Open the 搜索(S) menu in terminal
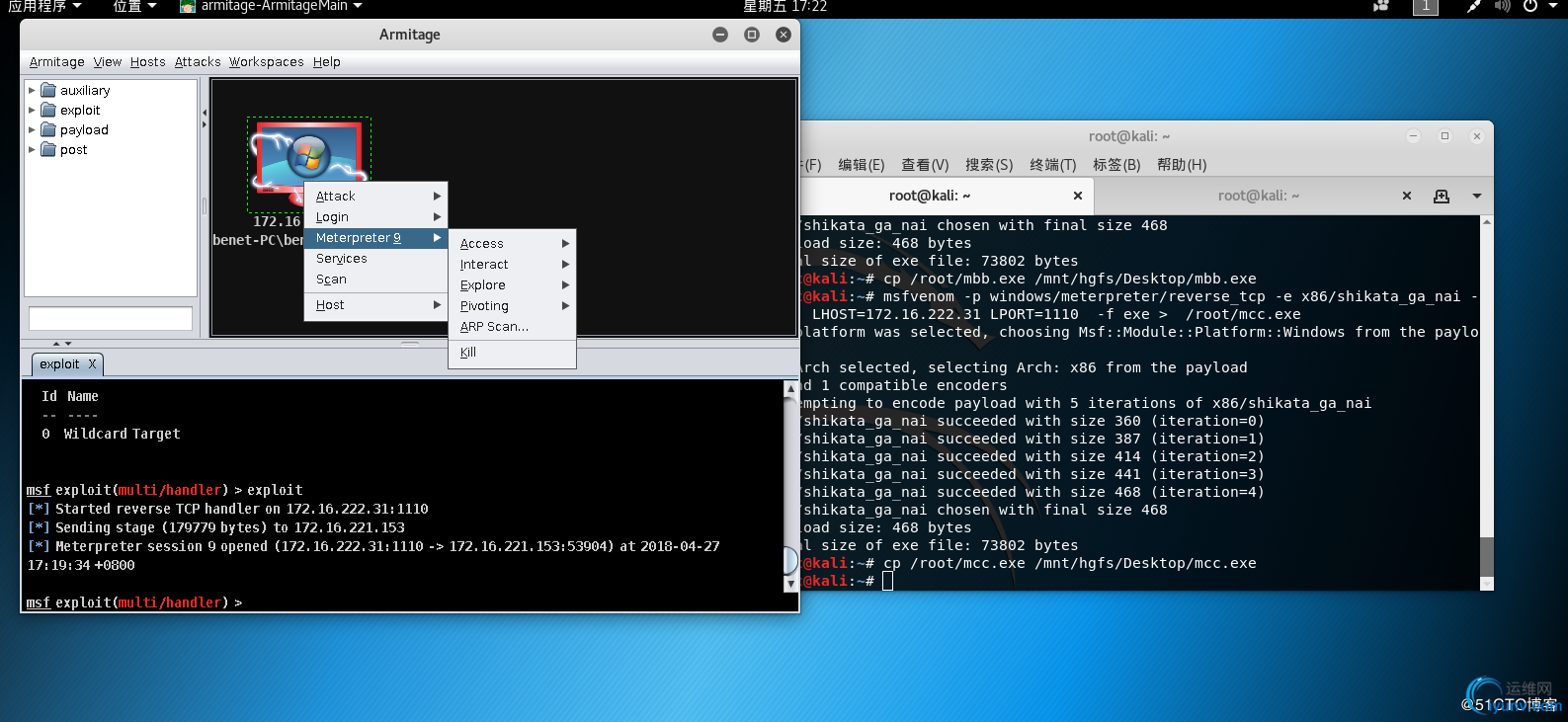 pos(989,165)
